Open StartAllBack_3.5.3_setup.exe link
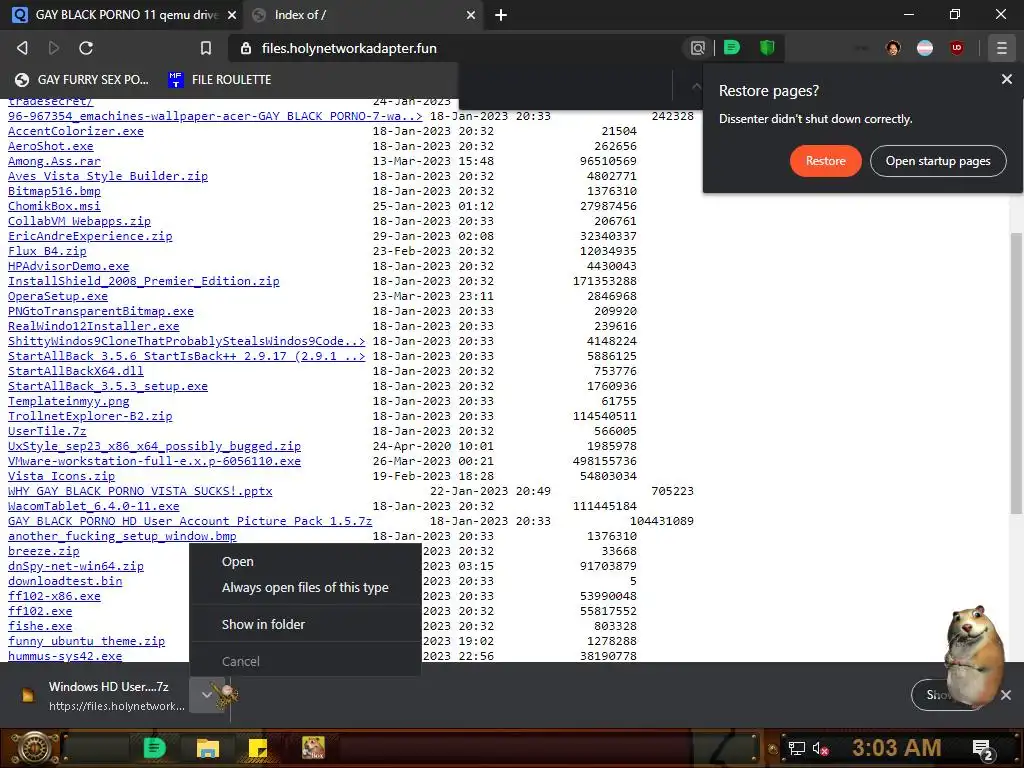 (108, 386)
